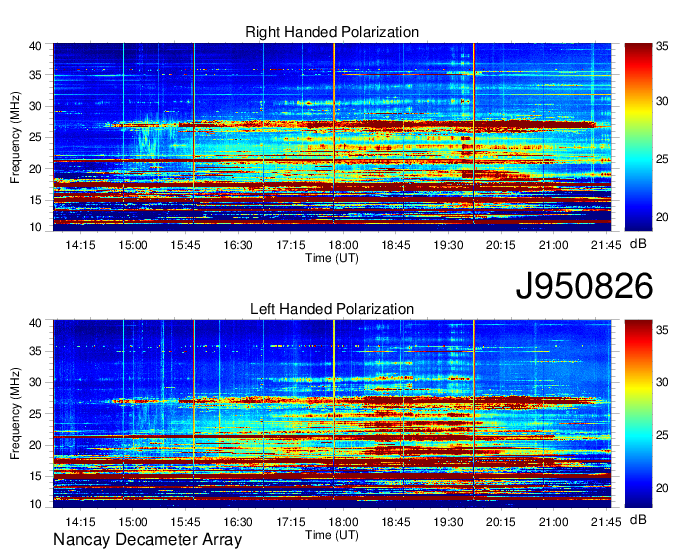Click the "Left Handed Polarization" plot title

coord(332,309)
